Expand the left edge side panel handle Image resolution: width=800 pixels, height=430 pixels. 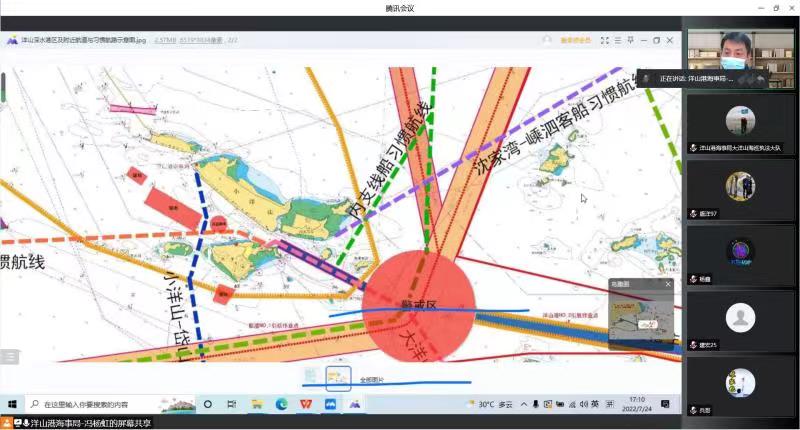tap(8, 356)
